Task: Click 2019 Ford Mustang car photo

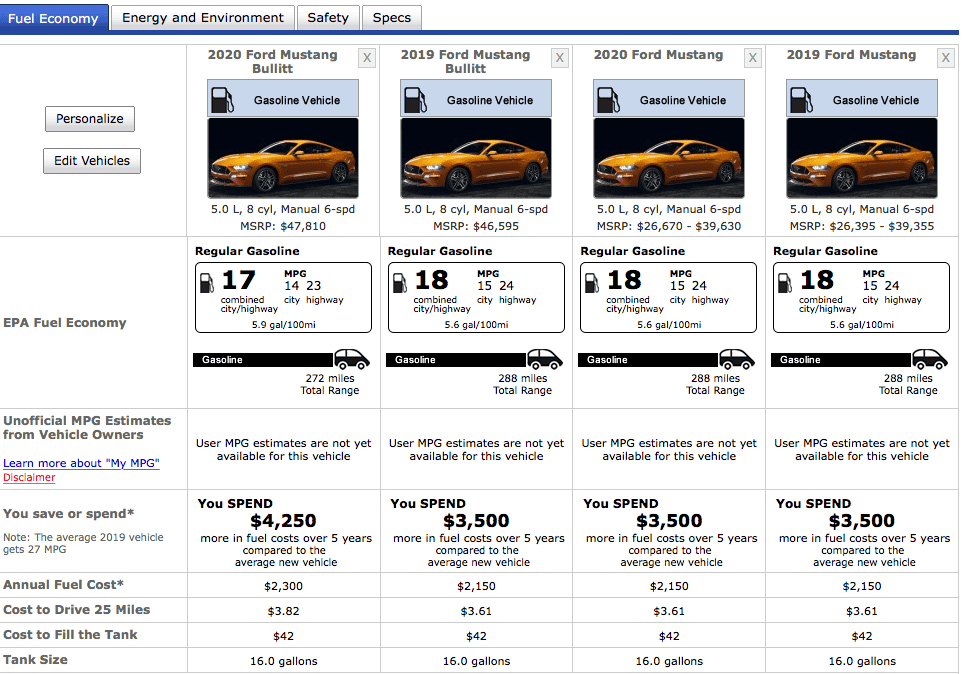Action: point(862,158)
